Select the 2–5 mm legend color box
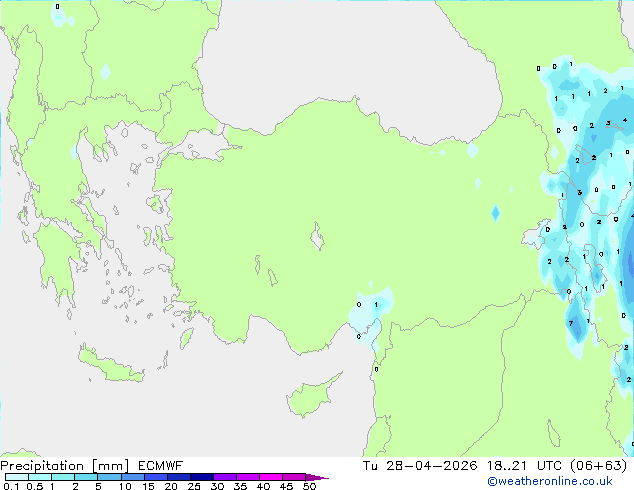634x490 pixels. tap(86, 477)
